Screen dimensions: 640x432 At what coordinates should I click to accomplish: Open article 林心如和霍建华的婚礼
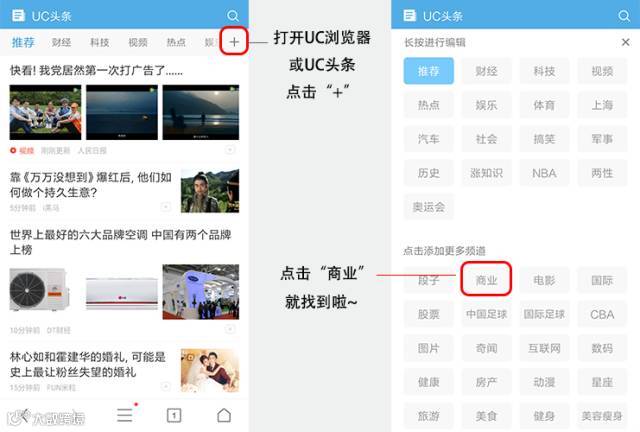(x=88, y=364)
